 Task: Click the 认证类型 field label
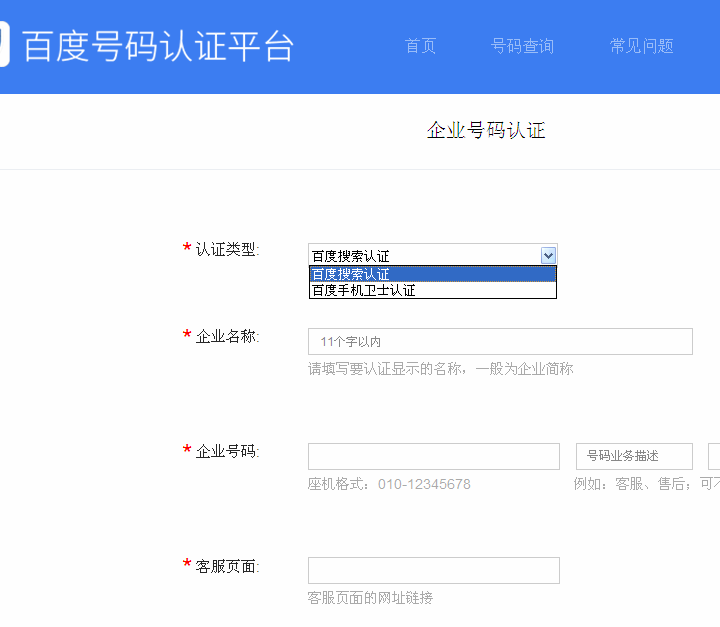(227, 249)
